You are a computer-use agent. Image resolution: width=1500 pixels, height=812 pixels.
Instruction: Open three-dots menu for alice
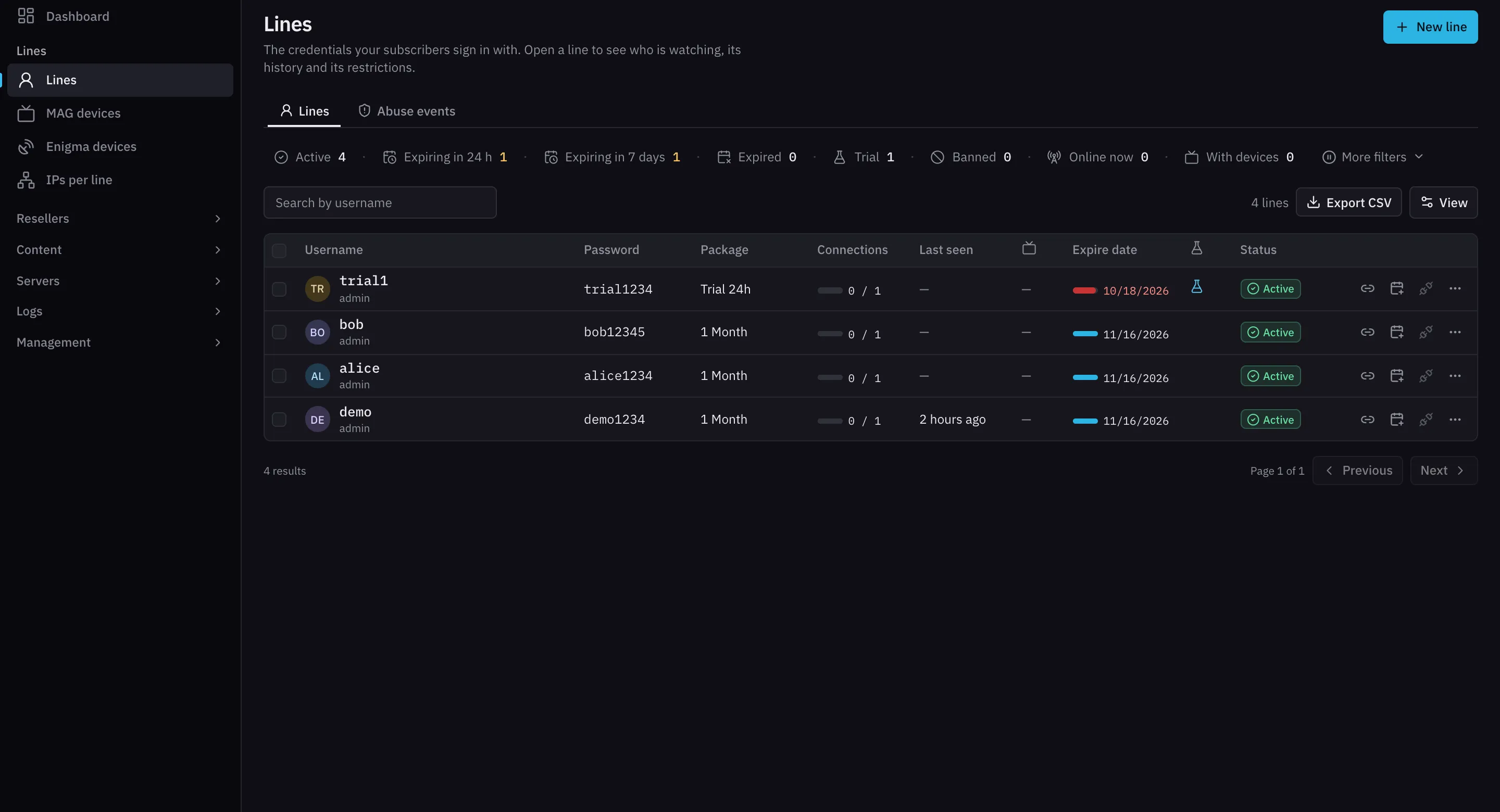(x=1455, y=376)
